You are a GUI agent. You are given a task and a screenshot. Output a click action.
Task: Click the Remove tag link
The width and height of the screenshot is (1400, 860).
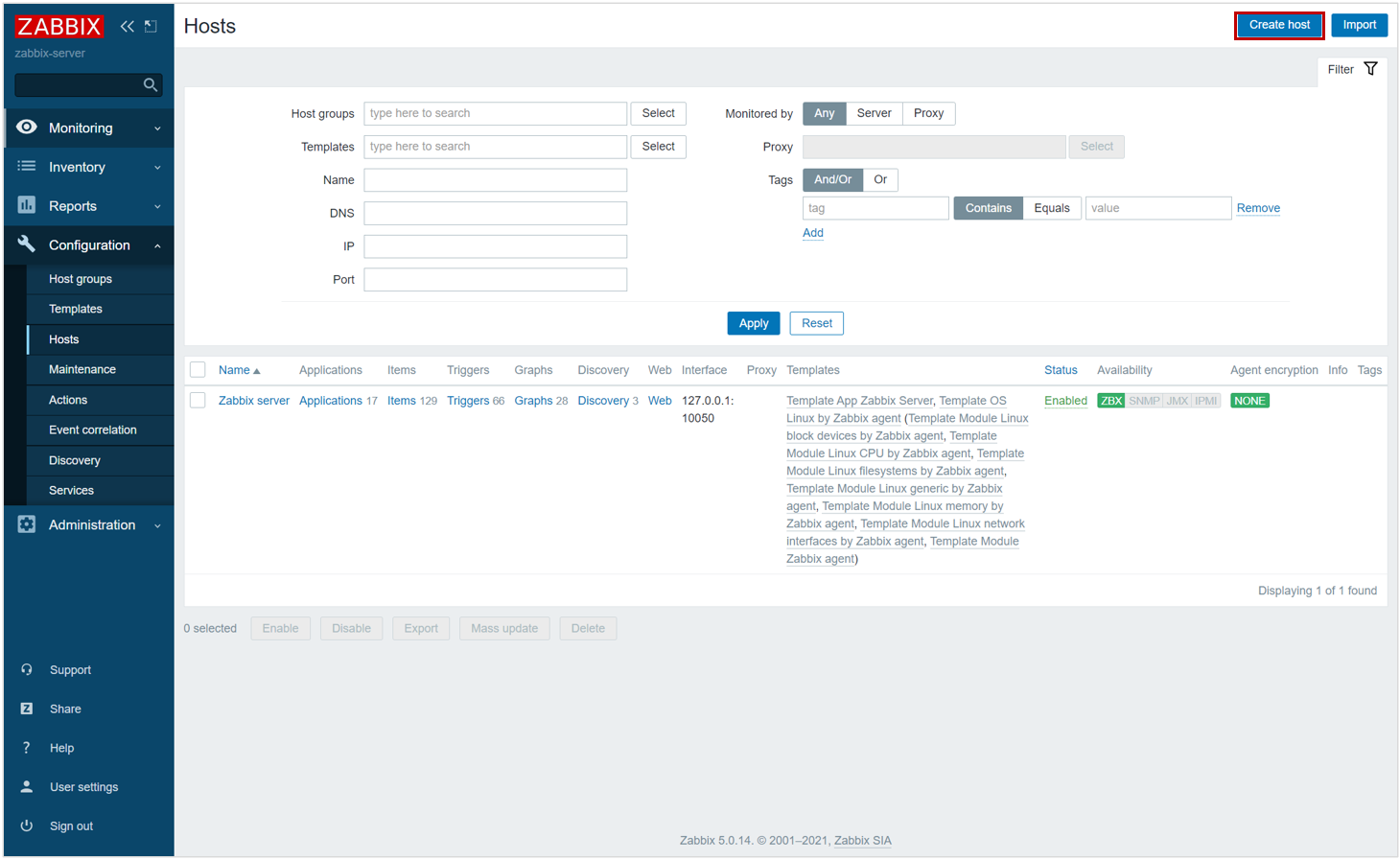coord(1258,208)
